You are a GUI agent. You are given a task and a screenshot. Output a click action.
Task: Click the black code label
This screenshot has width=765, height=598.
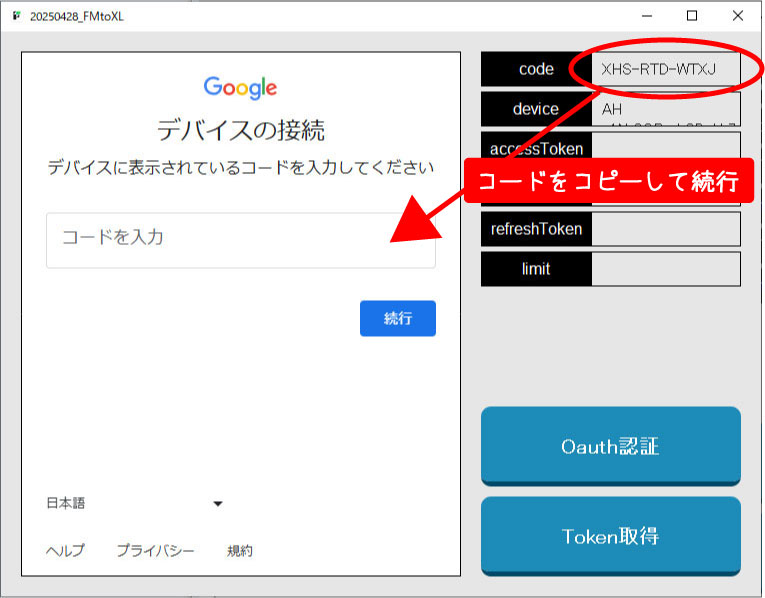tap(536, 69)
